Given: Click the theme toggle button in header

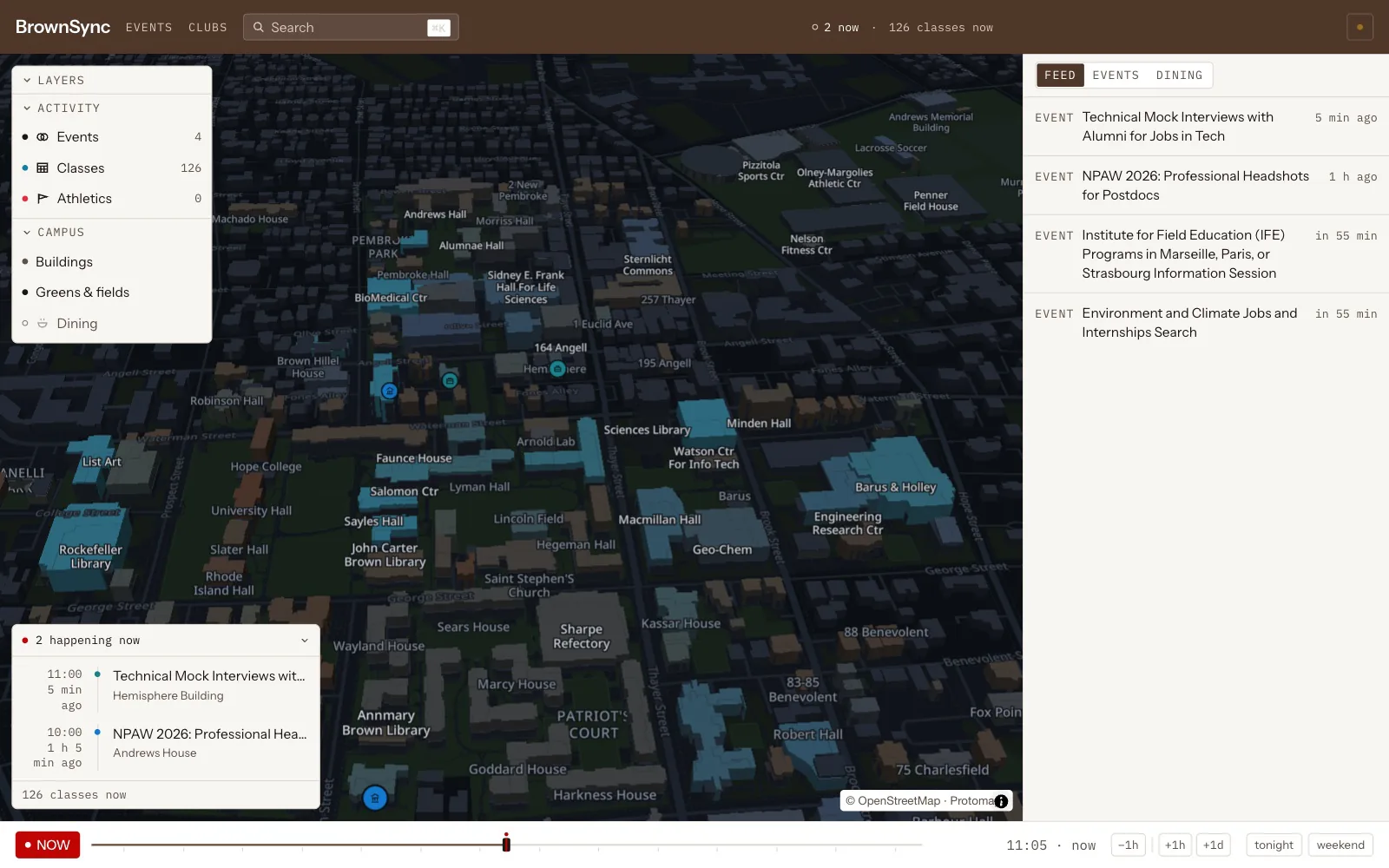Looking at the screenshot, I should (1359, 27).
